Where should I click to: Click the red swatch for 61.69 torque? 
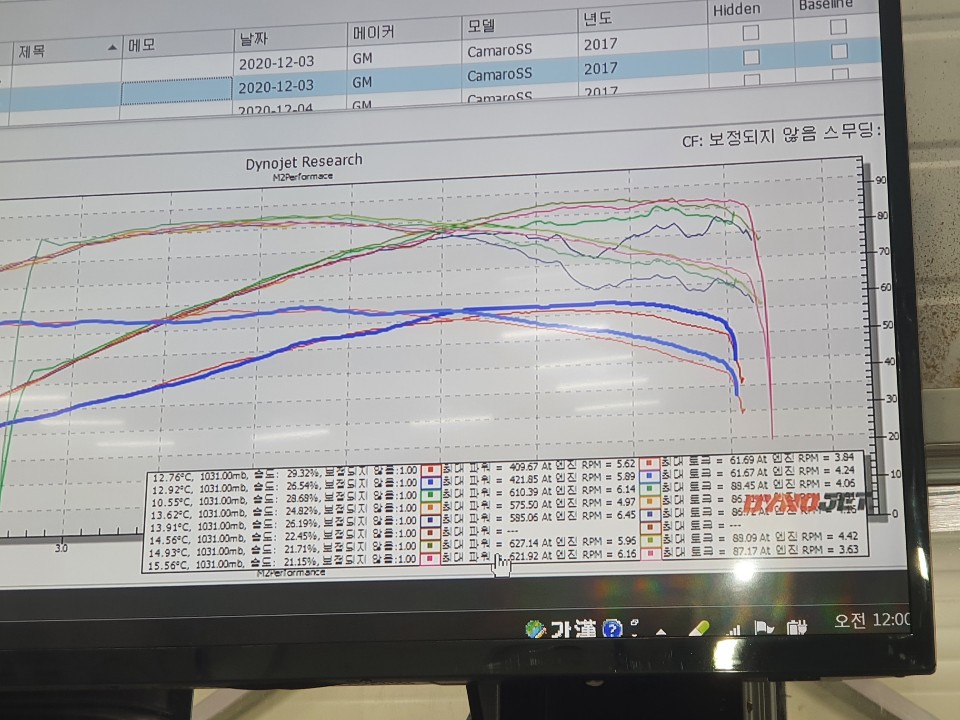[x=650, y=463]
